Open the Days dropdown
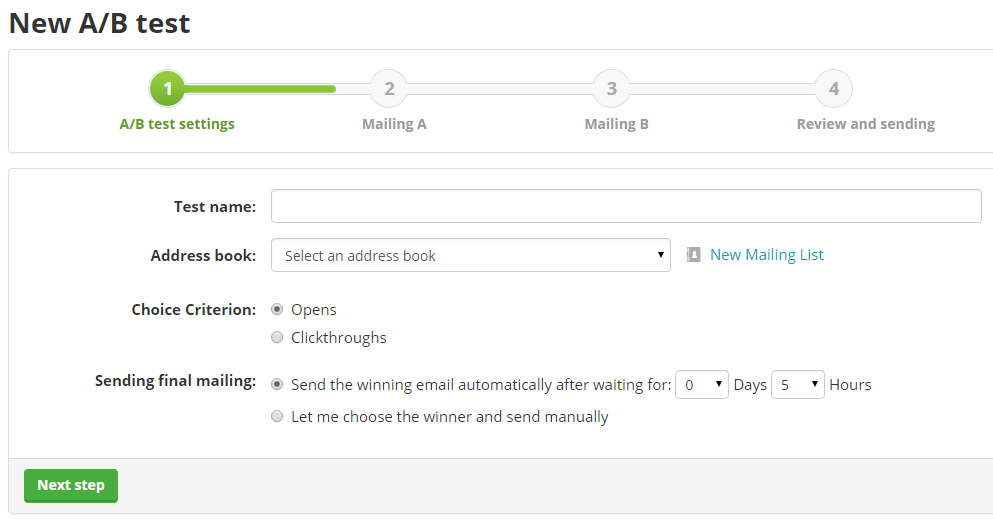993x520 pixels. [x=701, y=385]
